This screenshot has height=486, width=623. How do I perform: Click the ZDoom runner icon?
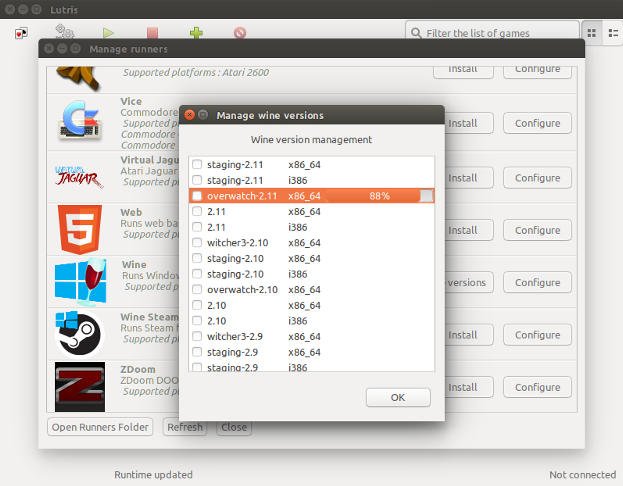tap(80, 387)
